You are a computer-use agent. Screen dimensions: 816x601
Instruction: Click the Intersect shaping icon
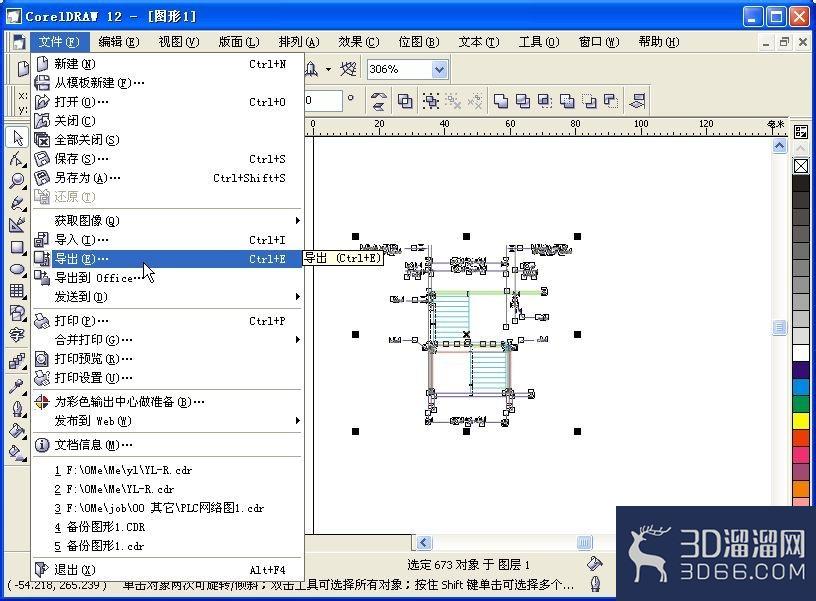(x=544, y=100)
